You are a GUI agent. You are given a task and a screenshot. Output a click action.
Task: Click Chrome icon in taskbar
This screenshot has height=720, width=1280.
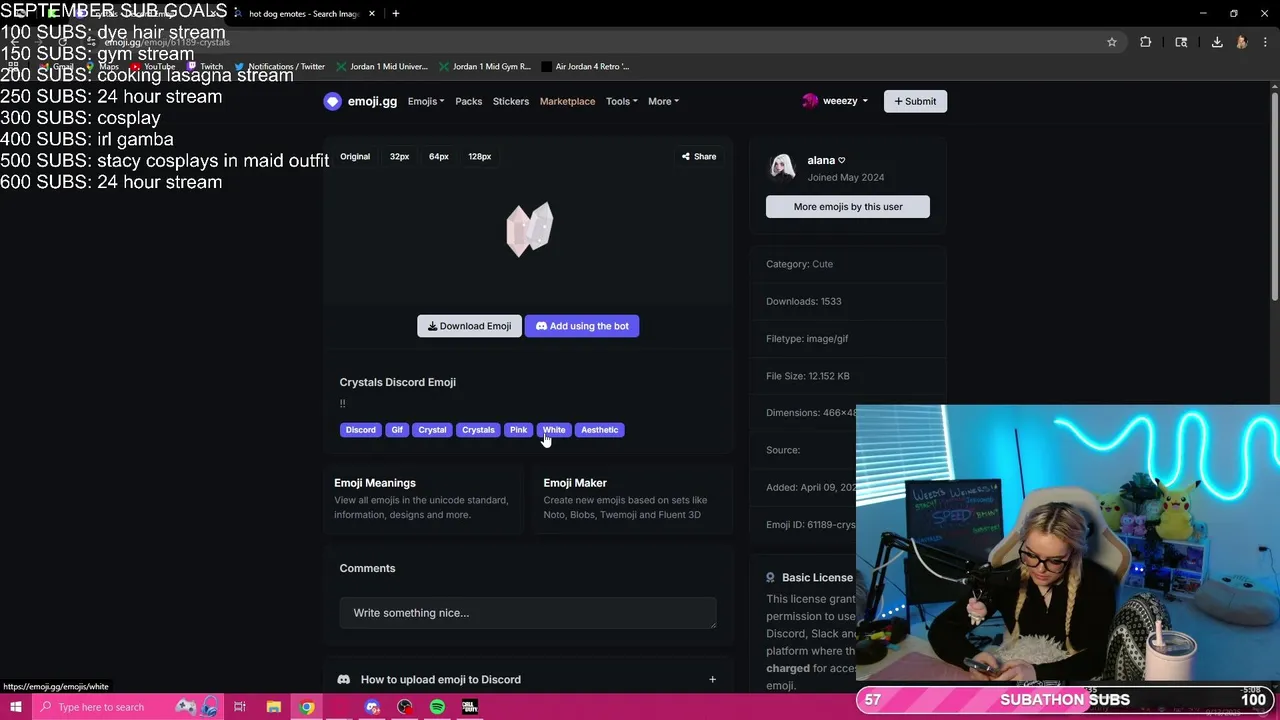point(307,707)
